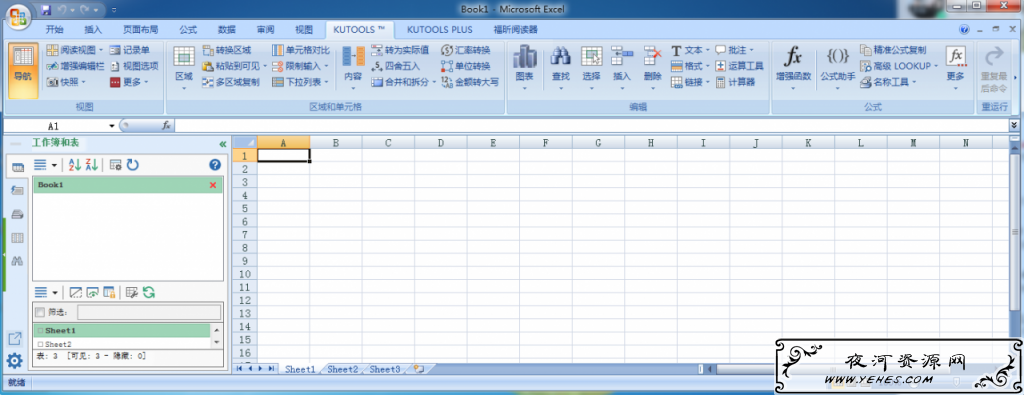Collapse the navigation pane with double chevron

coord(222,144)
